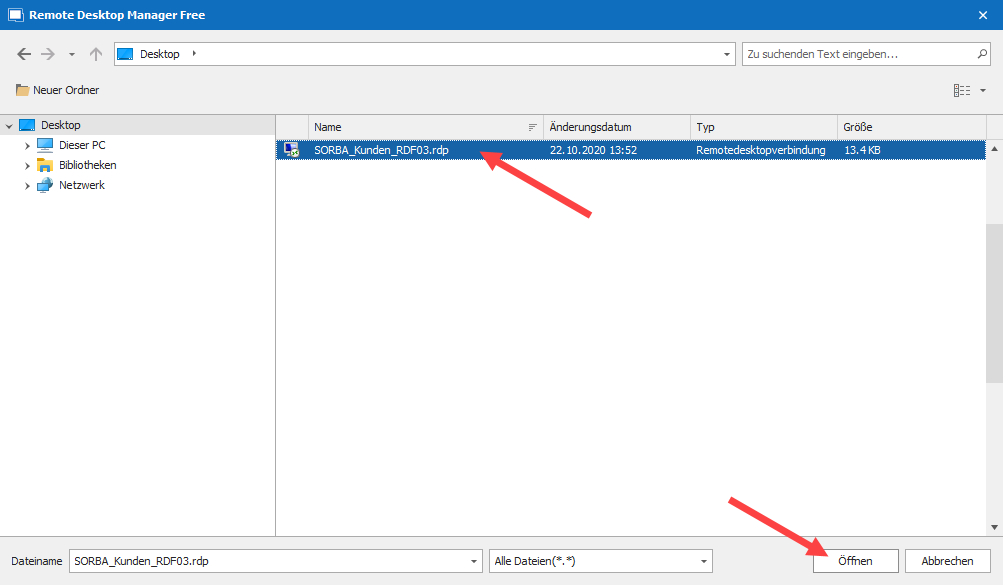Expand the Netzwerk tree node
This screenshot has width=1003, height=585.
pyautogui.click(x=28, y=186)
